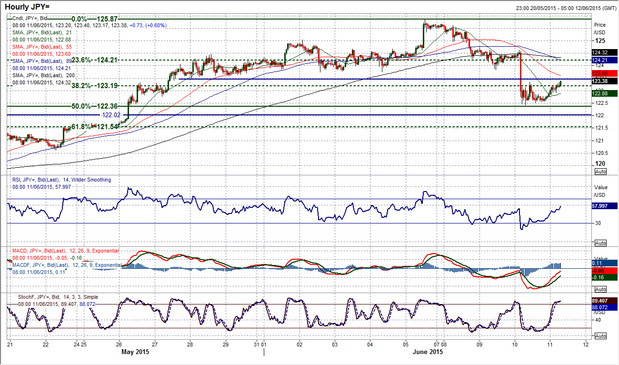Click the StochF Simple legend text

point(58,297)
